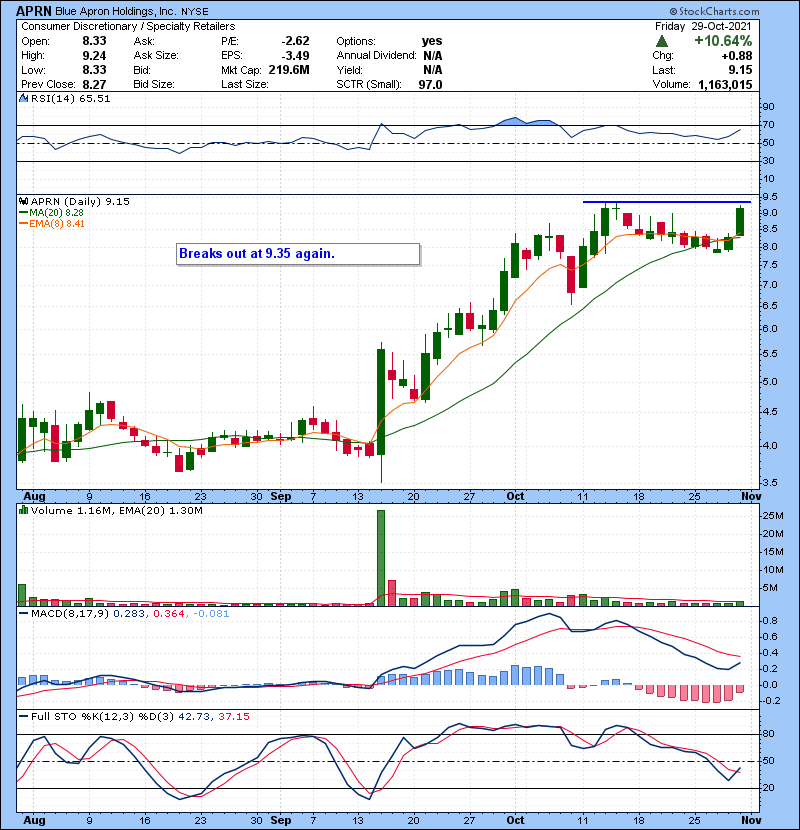Image resolution: width=800 pixels, height=830 pixels.
Task: Click the Last price value 9.15
Action: [x=740, y=70]
